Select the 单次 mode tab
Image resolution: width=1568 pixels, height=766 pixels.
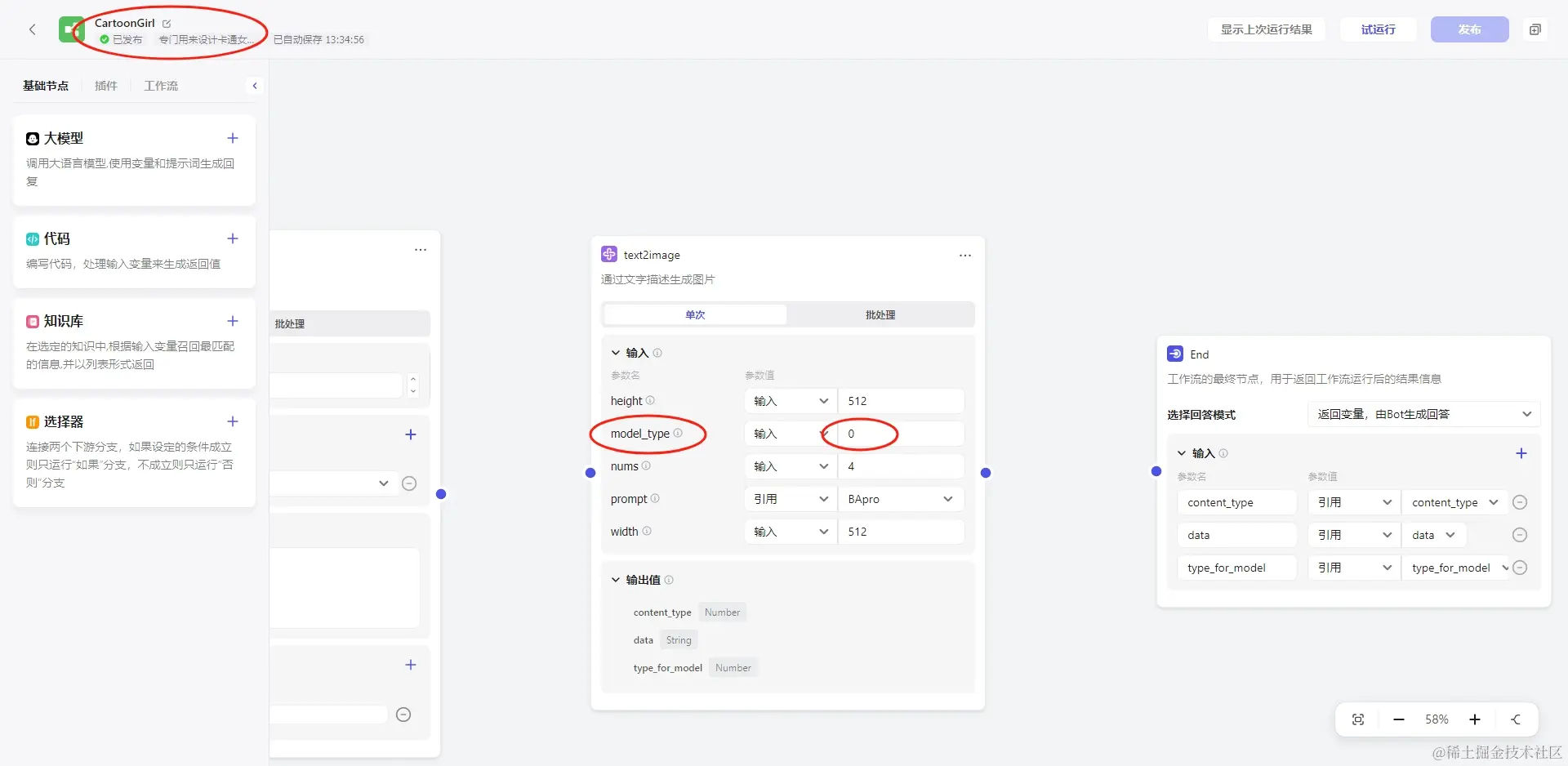pos(695,314)
